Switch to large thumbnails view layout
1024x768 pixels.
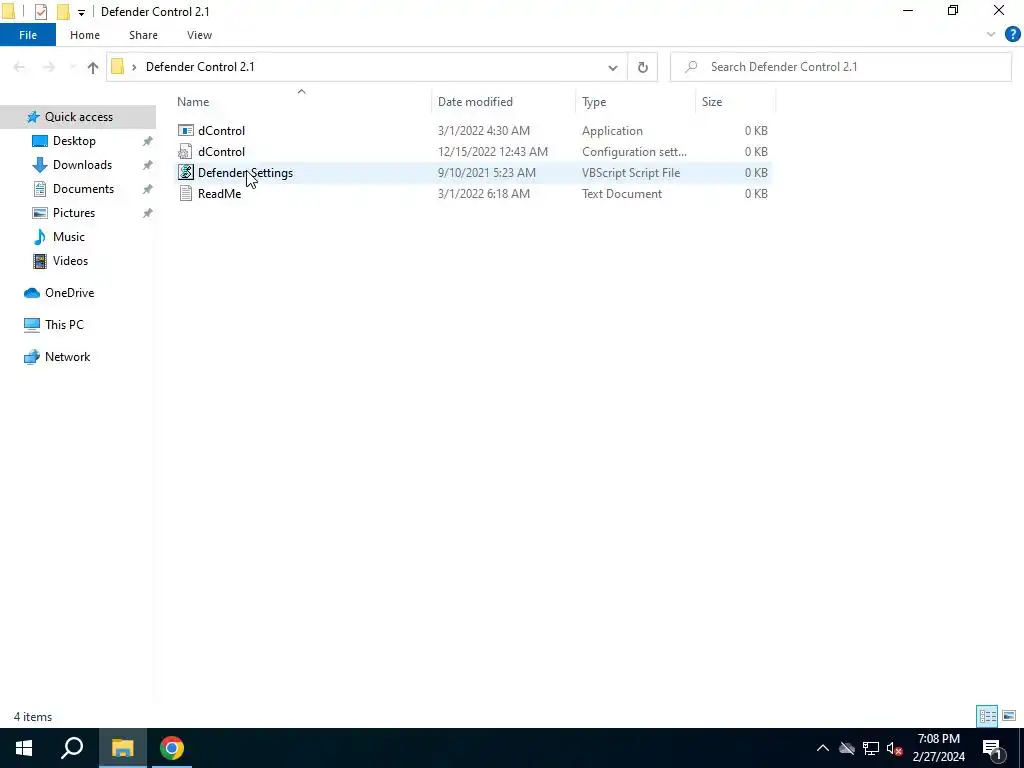click(x=1009, y=716)
